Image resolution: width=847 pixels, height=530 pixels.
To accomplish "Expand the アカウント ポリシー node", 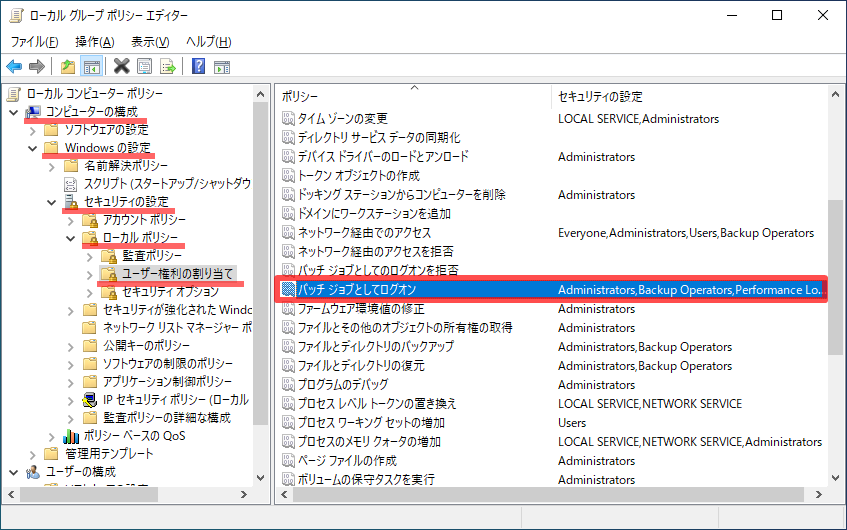I will (x=70, y=220).
